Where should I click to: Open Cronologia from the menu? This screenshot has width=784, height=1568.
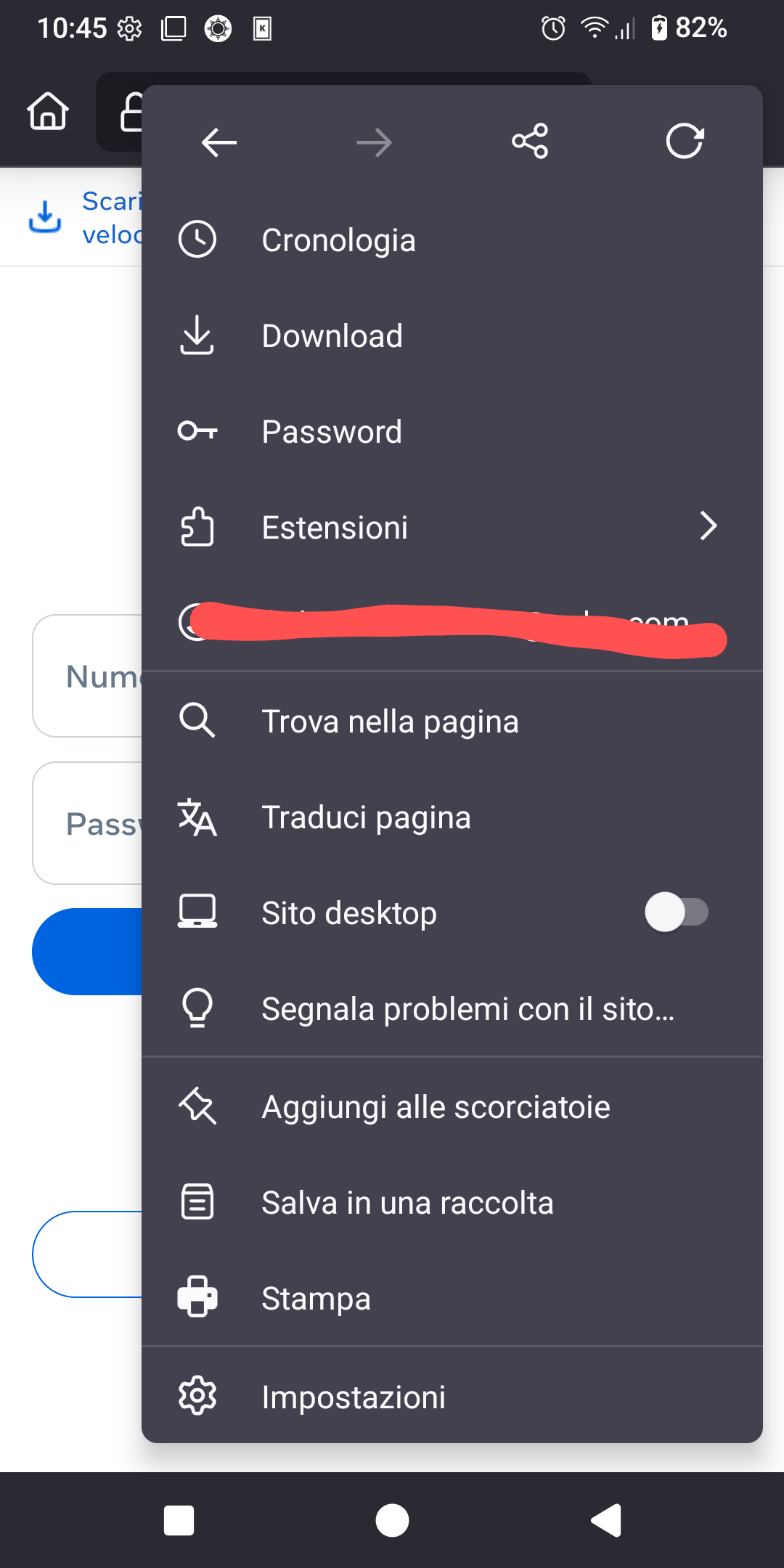(x=338, y=240)
